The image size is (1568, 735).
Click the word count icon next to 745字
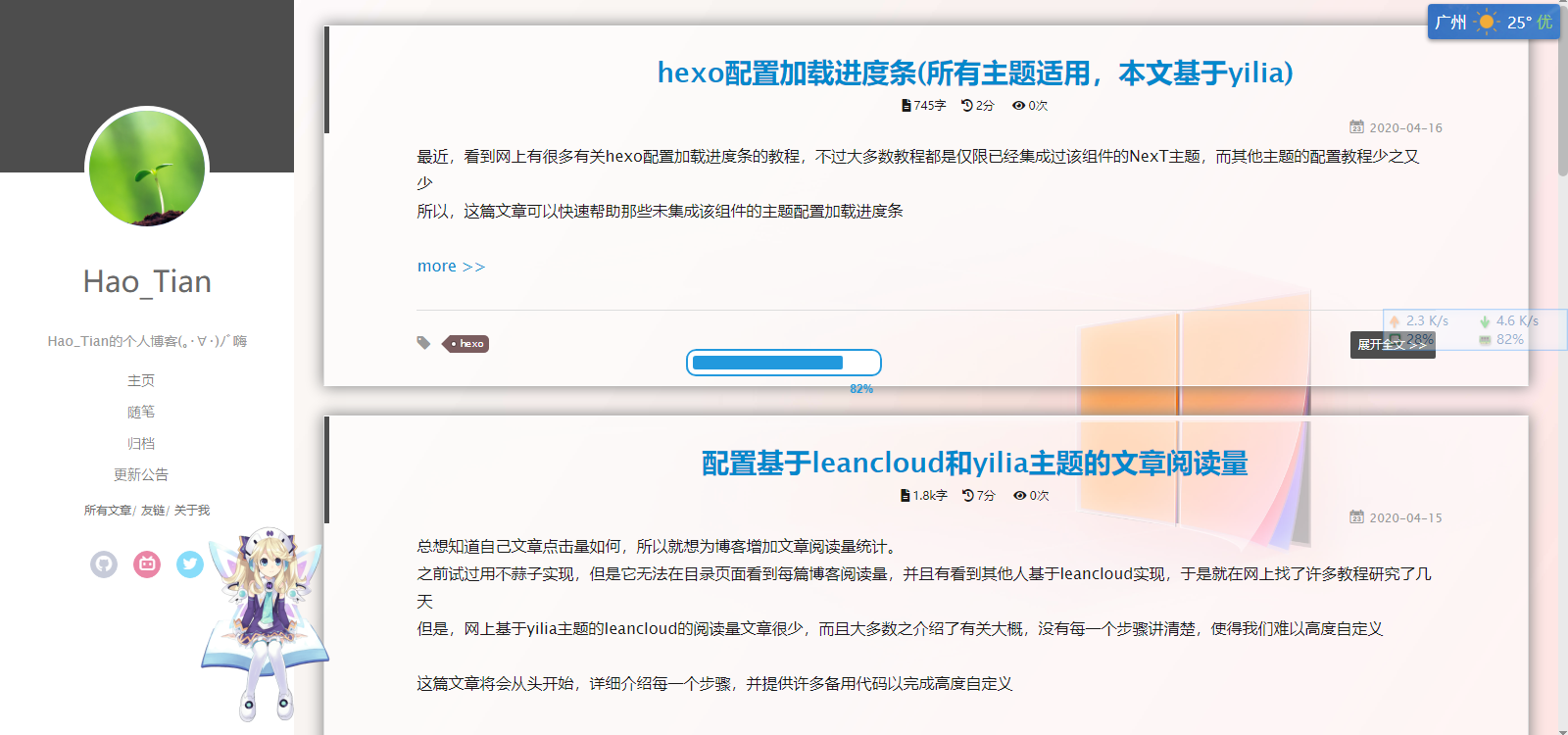click(906, 106)
